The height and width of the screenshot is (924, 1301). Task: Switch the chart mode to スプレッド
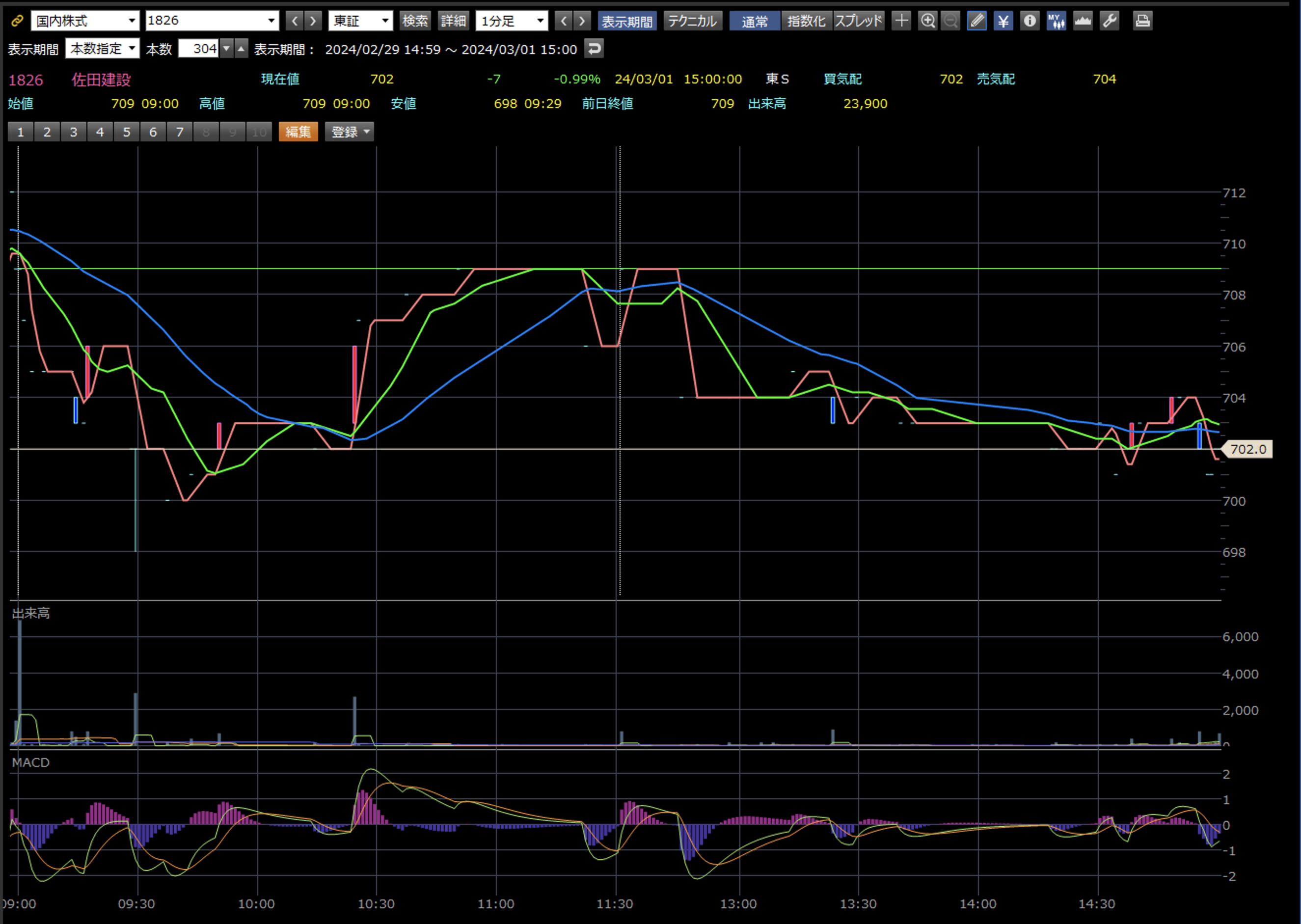pos(859,21)
